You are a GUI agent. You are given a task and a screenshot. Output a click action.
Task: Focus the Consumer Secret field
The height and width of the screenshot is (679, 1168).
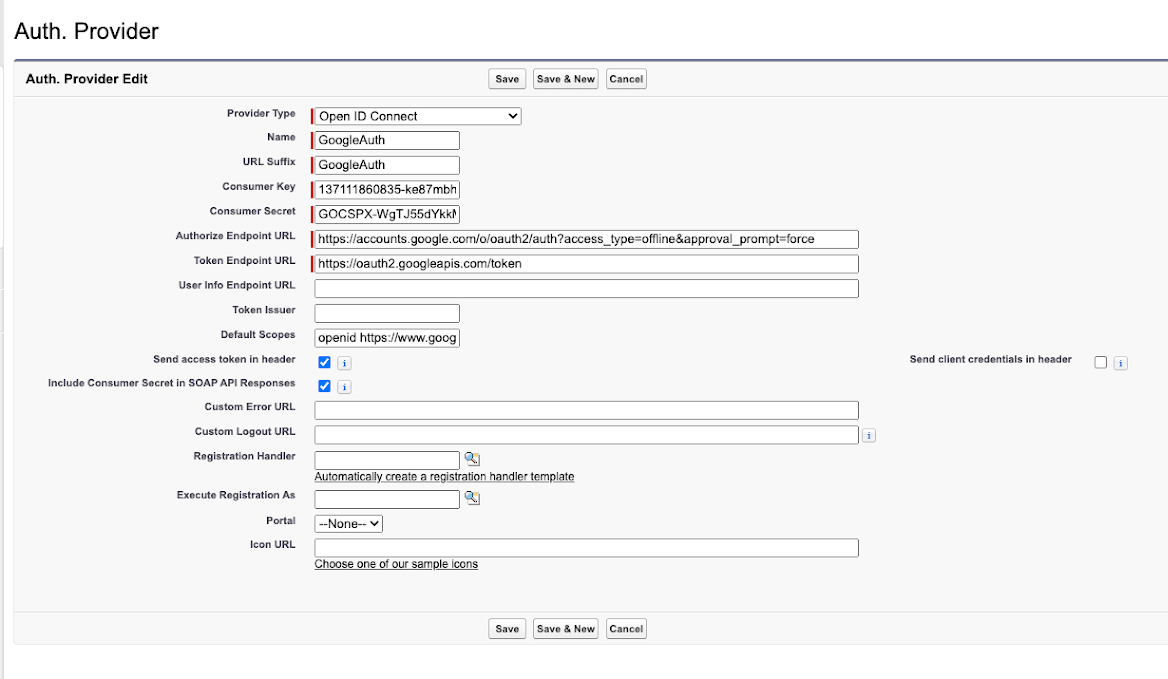point(387,214)
